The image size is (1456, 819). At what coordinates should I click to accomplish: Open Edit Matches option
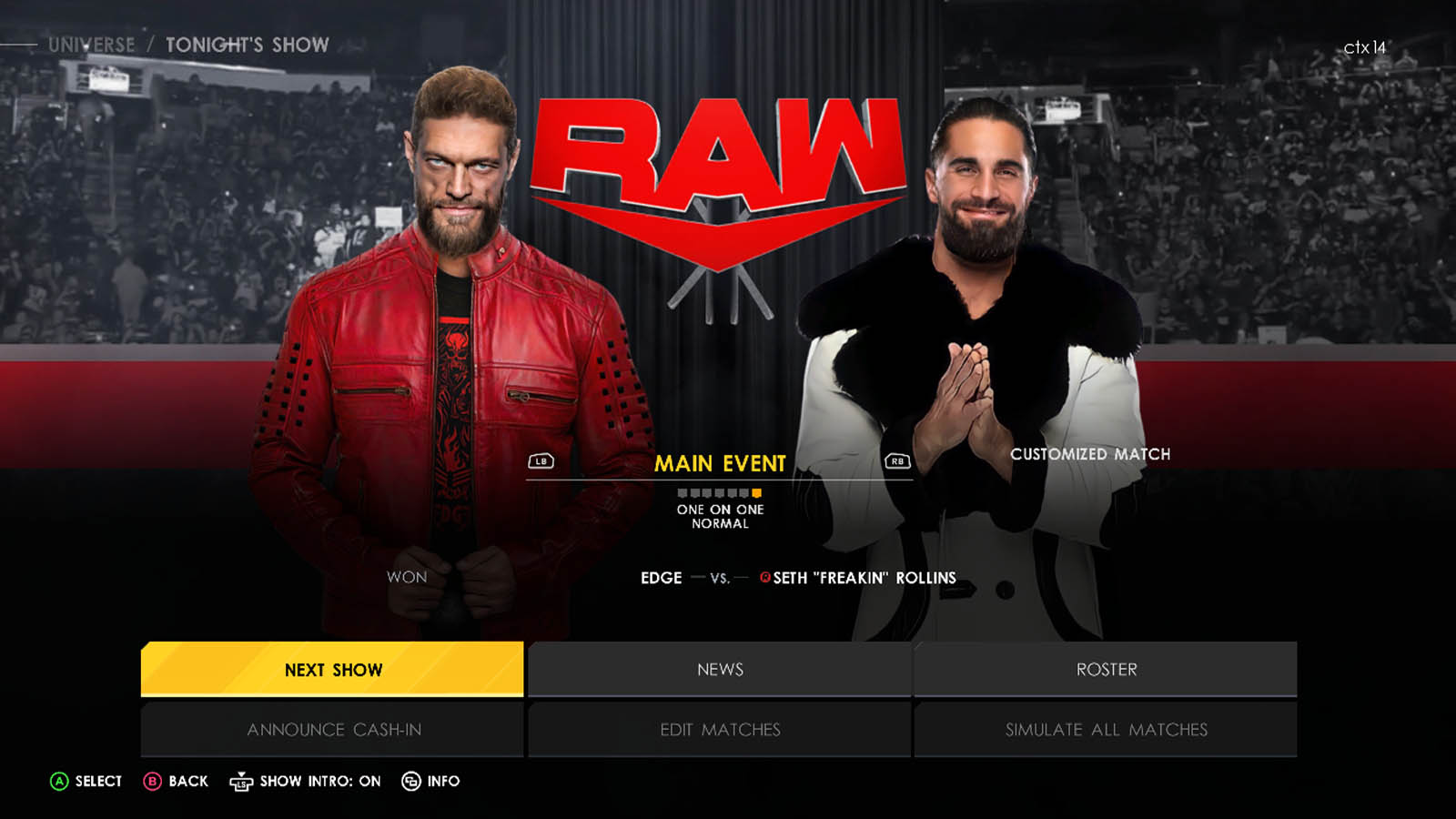coord(720,729)
